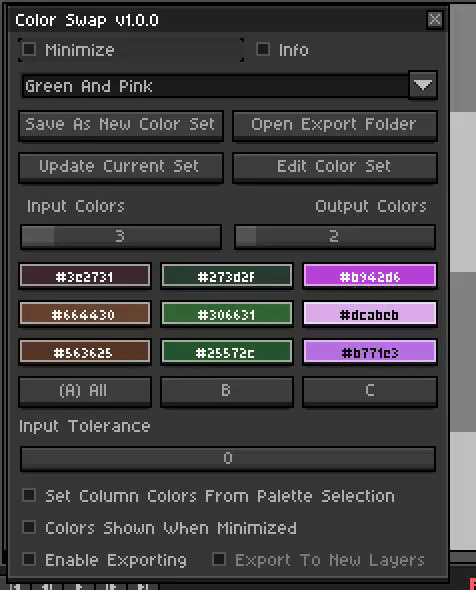
Task: Click the B column button
Action: [227, 391]
